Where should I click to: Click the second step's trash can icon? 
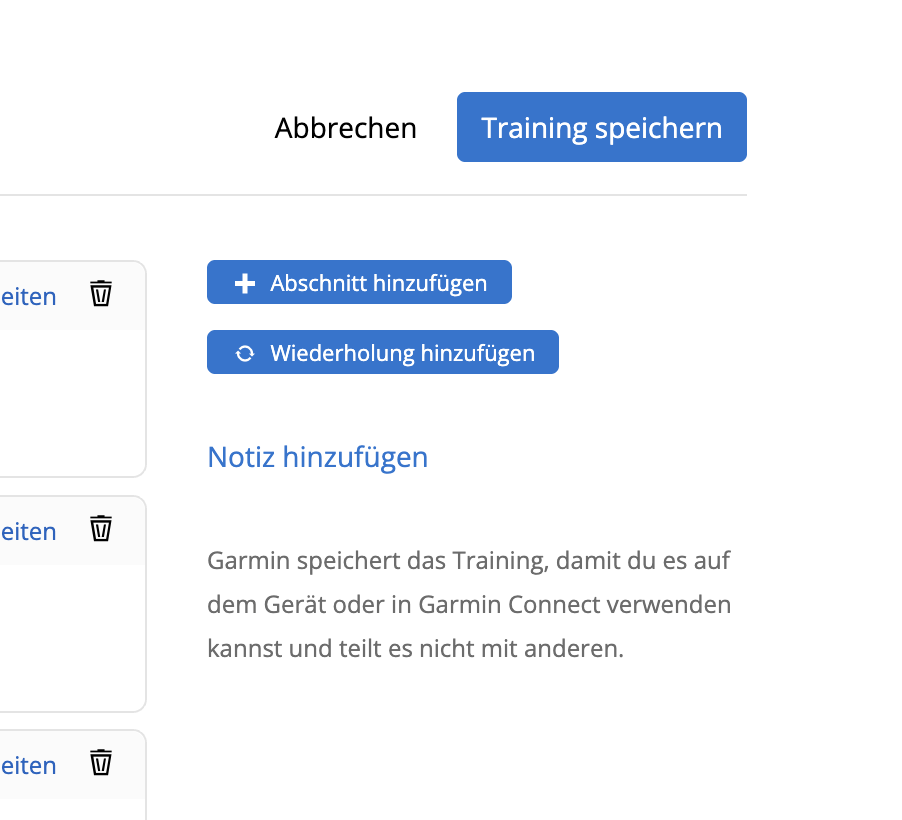101,528
